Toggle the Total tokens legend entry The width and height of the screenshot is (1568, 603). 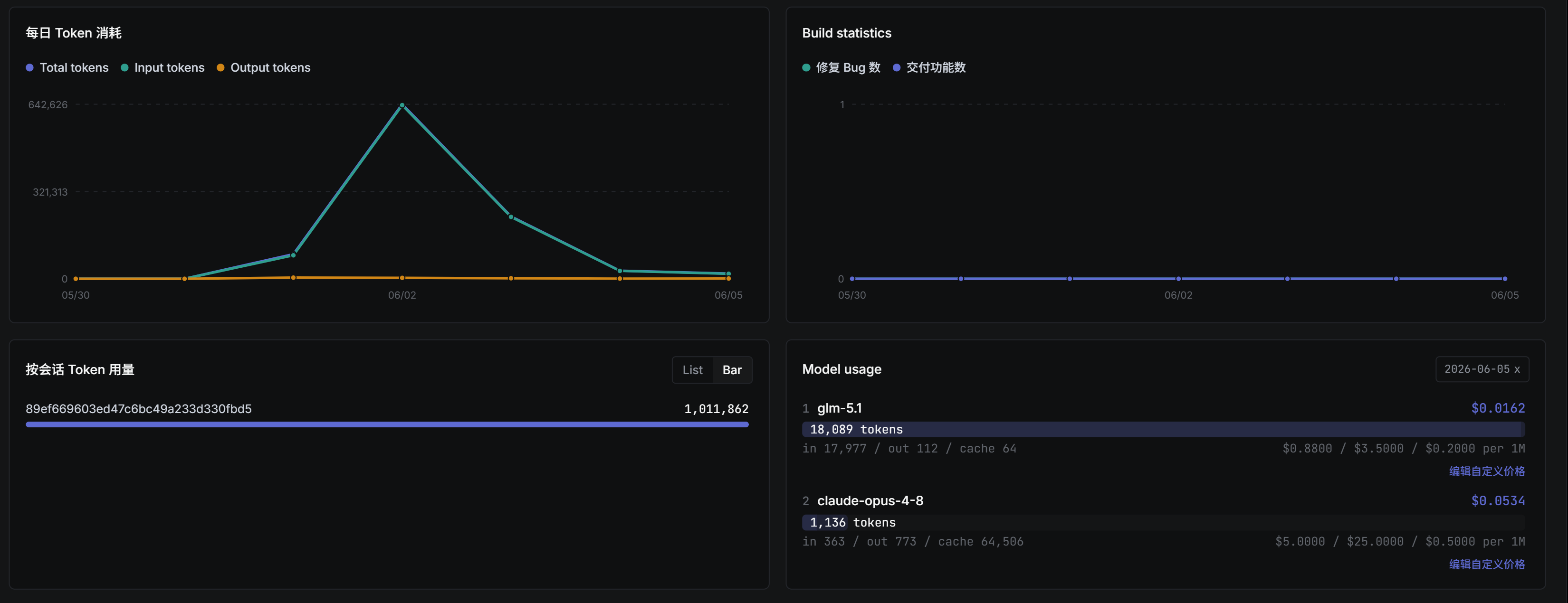tap(67, 67)
